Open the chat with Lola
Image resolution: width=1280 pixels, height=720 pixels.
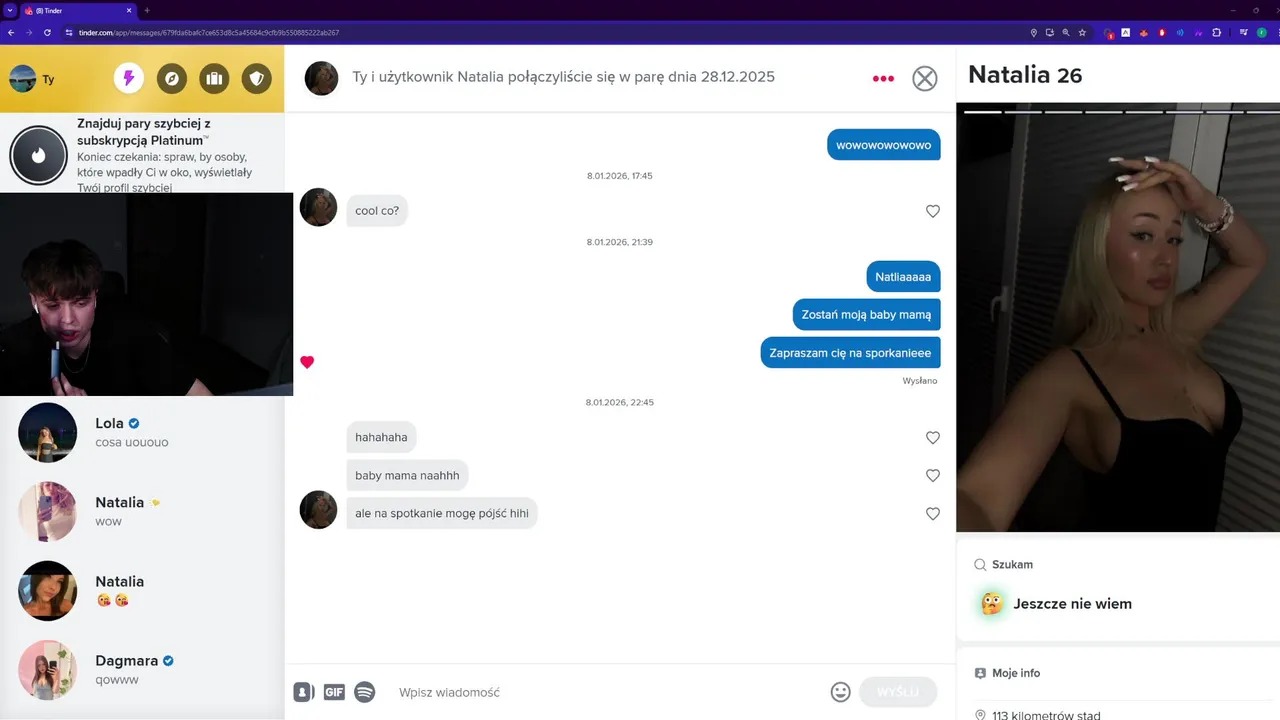pyautogui.click(x=142, y=433)
